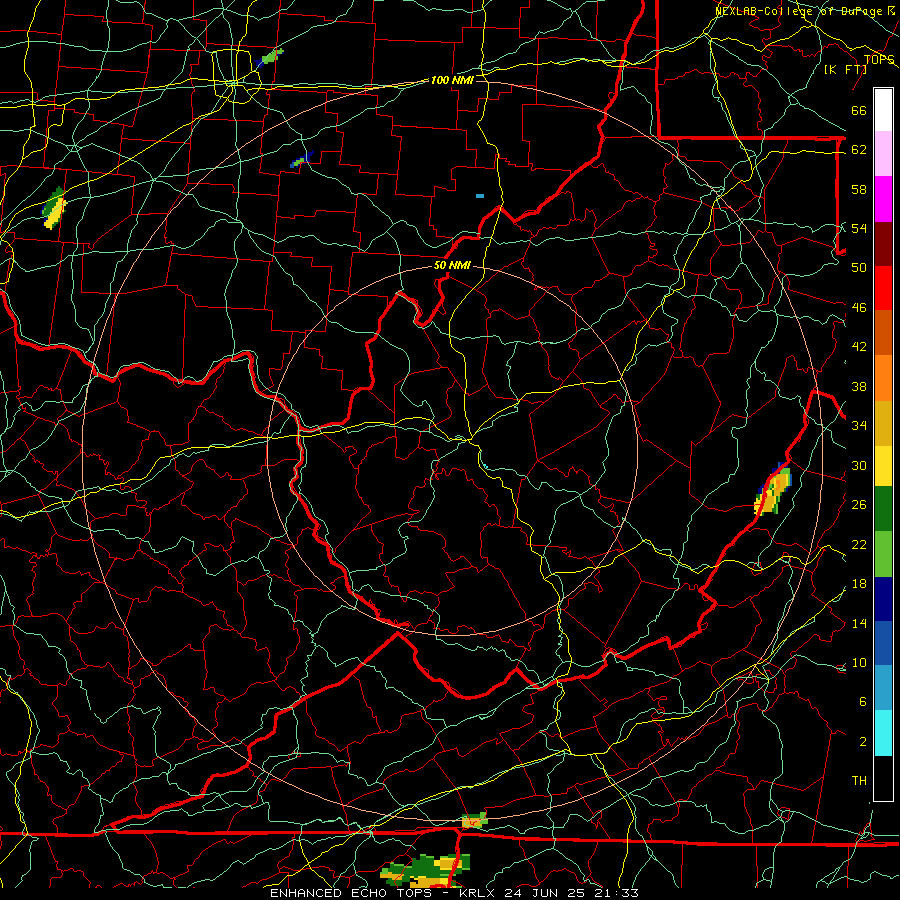Click the "50" legend value
900x900 pixels.
pos(859,267)
